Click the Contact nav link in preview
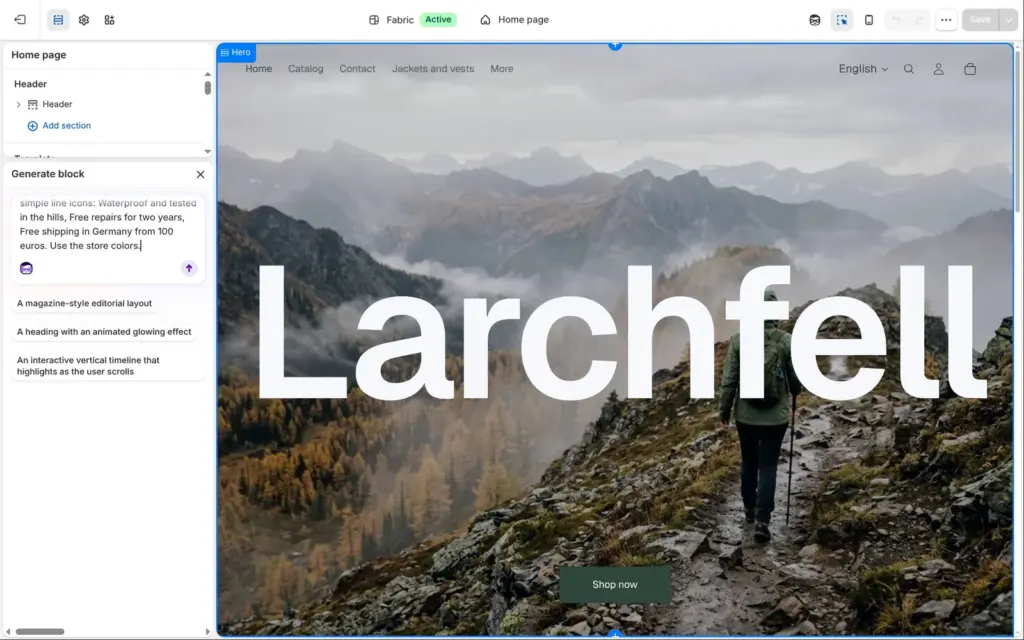The width and height of the screenshot is (1024, 640). pos(357,69)
